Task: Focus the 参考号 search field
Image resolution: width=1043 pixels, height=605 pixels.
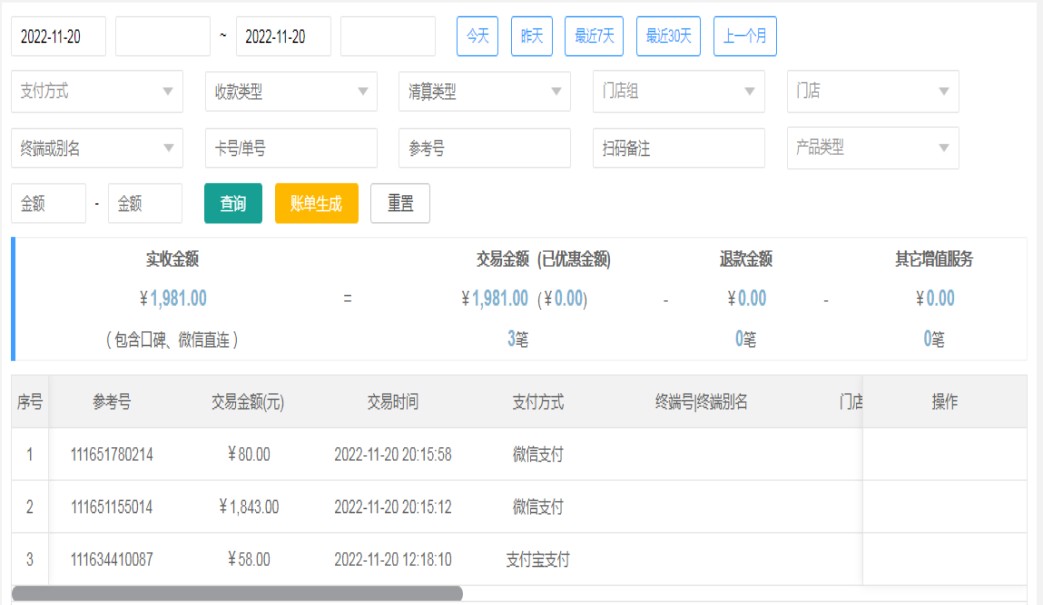Action: coord(484,148)
